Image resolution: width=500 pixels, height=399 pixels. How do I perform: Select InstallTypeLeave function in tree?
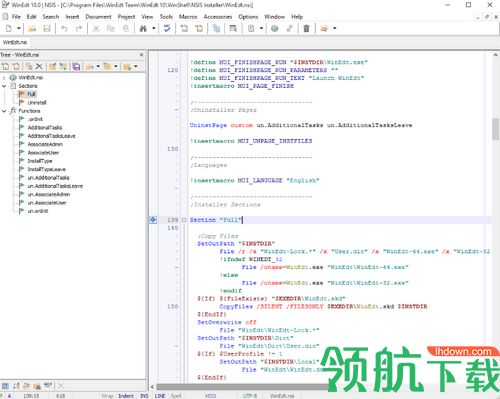pos(47,169)
